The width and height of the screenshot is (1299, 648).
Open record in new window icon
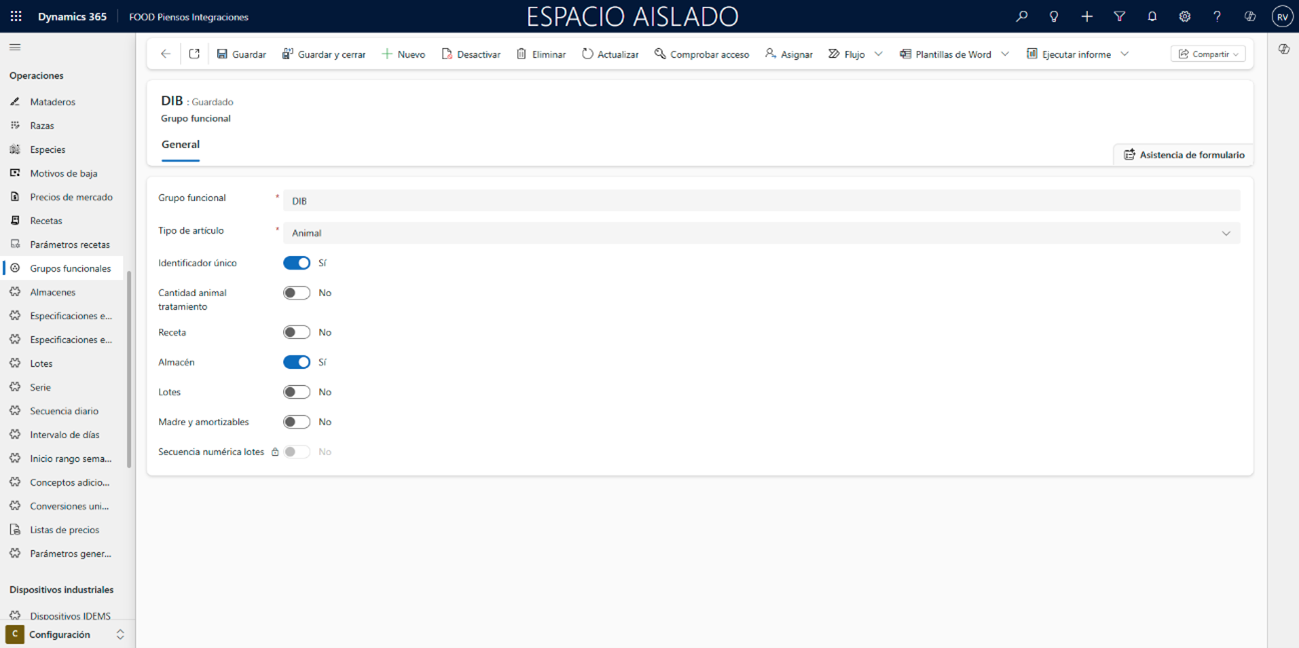(194, 54)
